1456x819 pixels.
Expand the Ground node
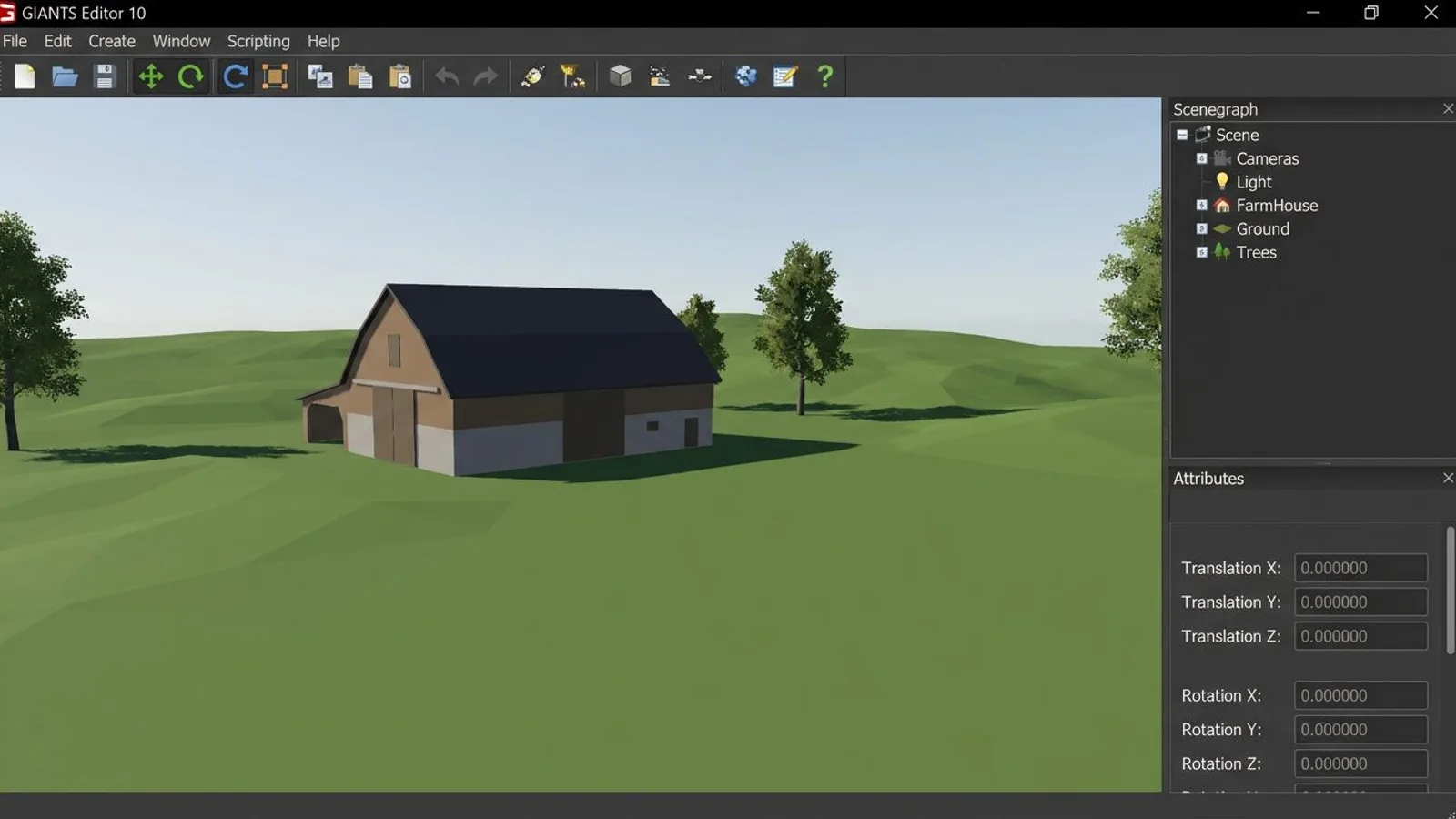pos(1201,228)
